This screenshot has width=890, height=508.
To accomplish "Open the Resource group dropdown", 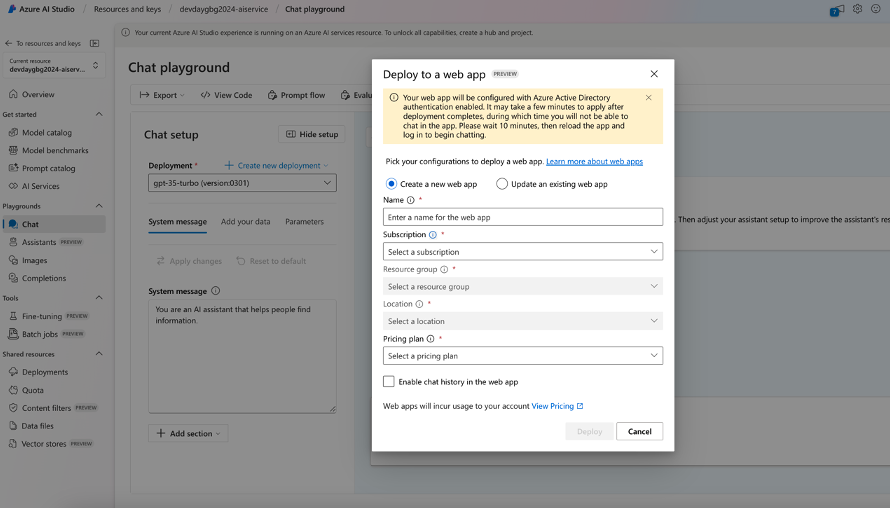I will point(523,286).
